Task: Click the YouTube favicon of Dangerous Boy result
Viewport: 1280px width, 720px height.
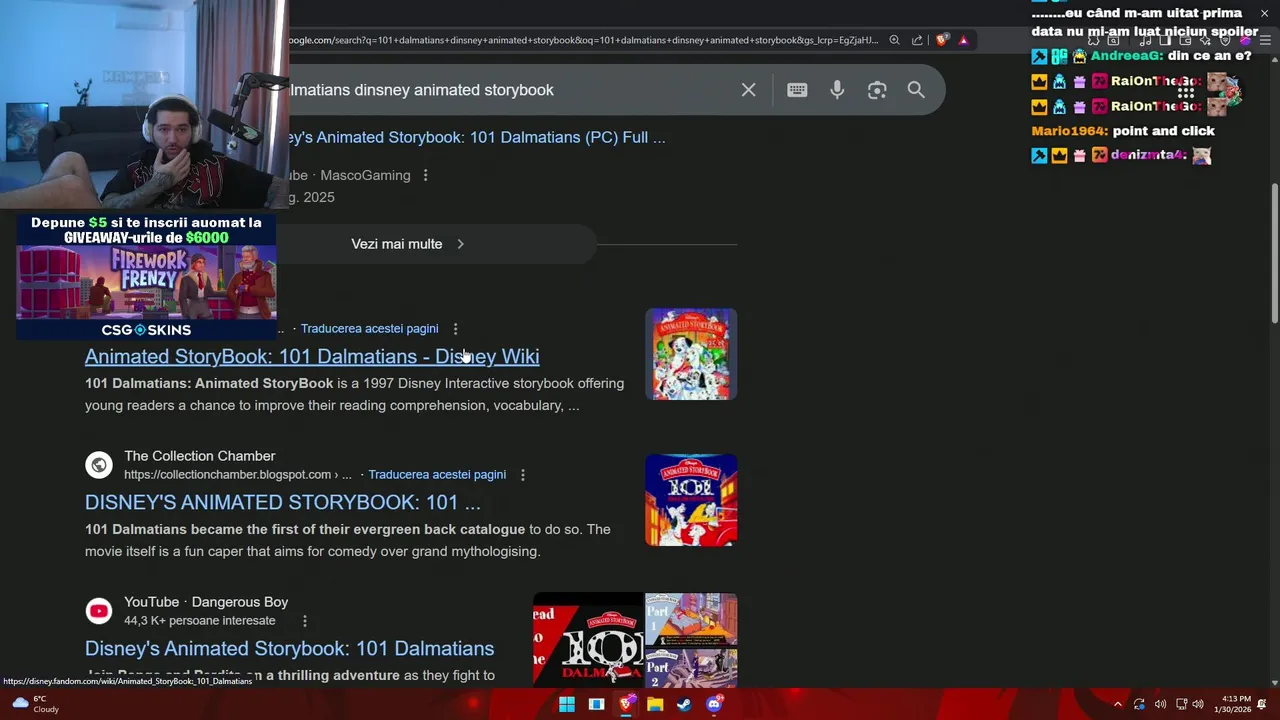Action: [x=99, y=611]
